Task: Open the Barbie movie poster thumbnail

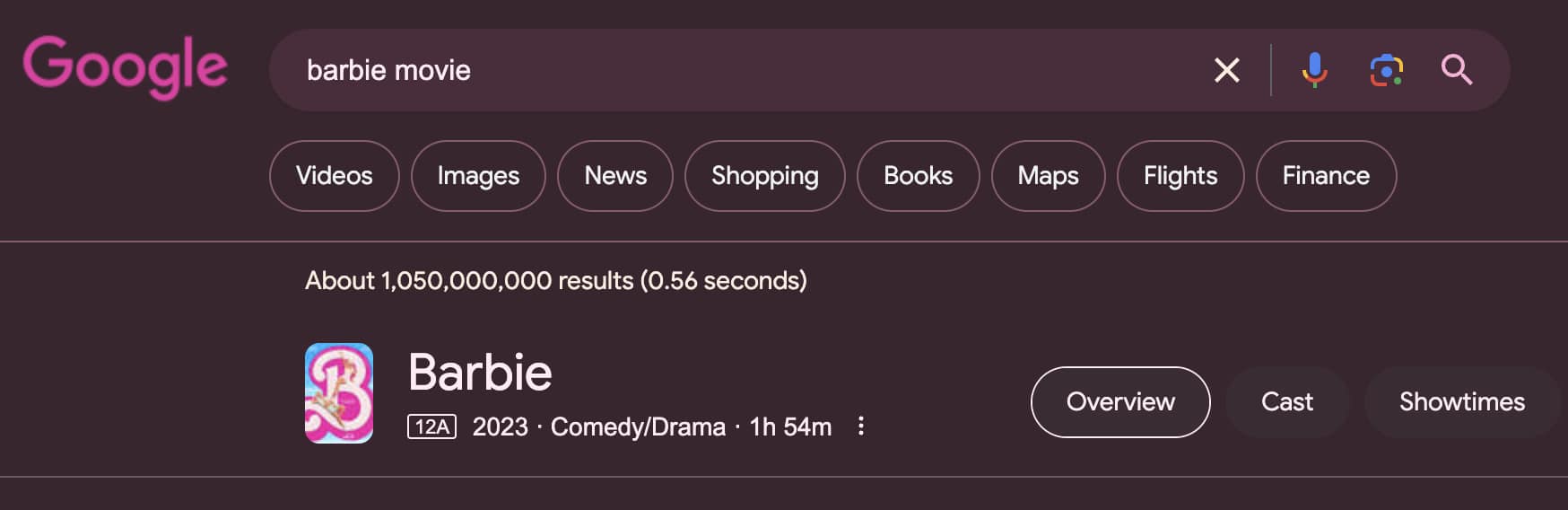Action: pos(339,393)
